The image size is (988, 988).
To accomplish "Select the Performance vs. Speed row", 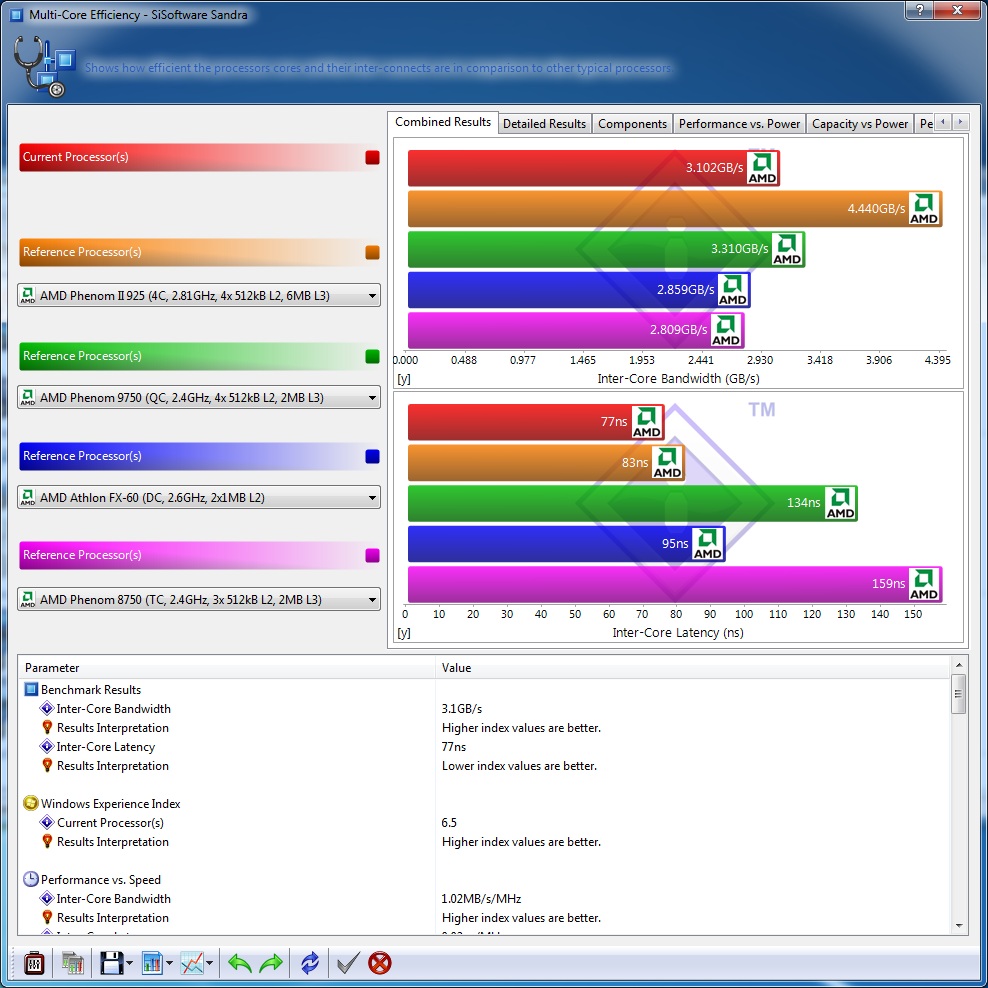I will click(484, 880).
